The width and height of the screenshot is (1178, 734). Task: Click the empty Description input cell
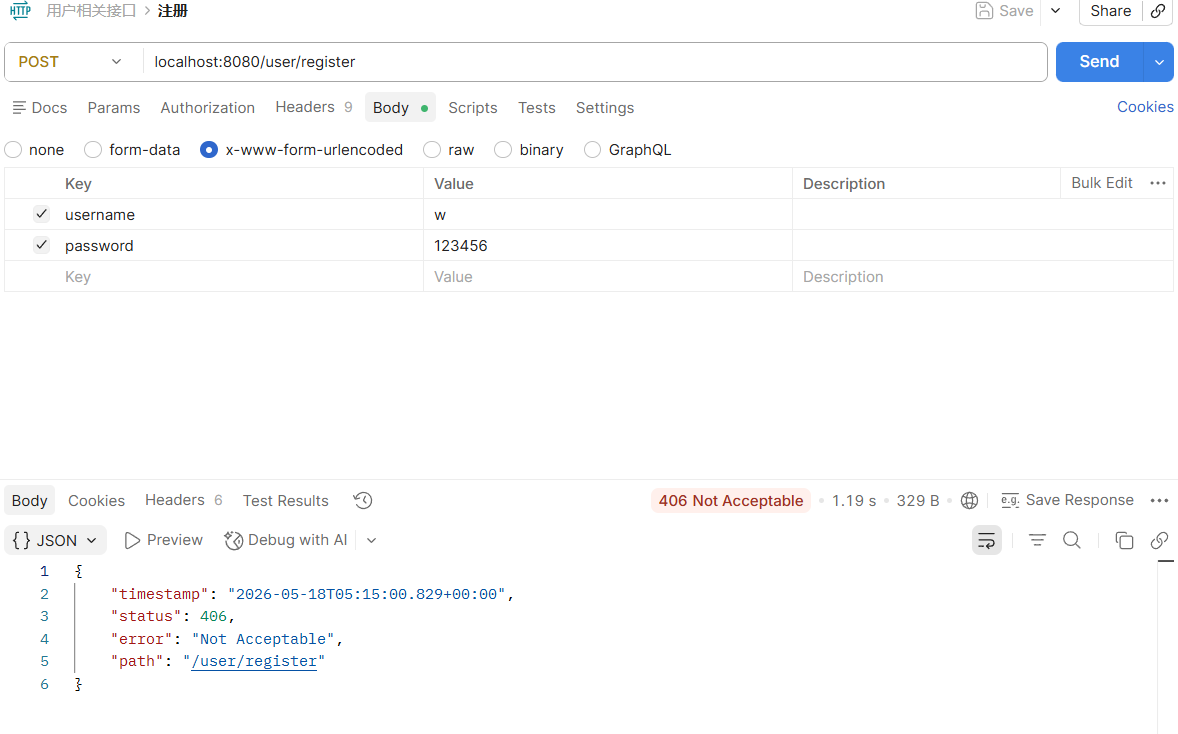[983, 276]
